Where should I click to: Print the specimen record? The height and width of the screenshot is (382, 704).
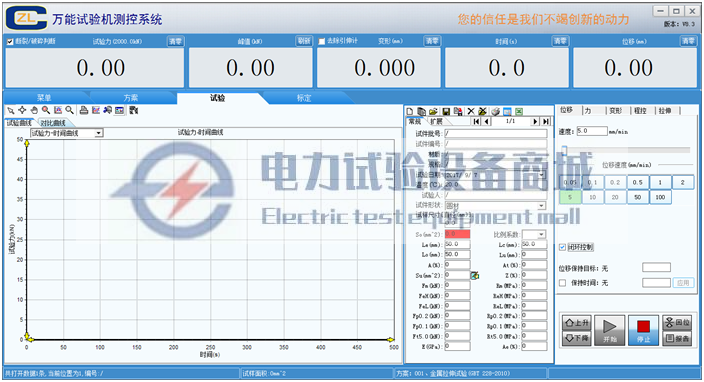click(495, 111)
